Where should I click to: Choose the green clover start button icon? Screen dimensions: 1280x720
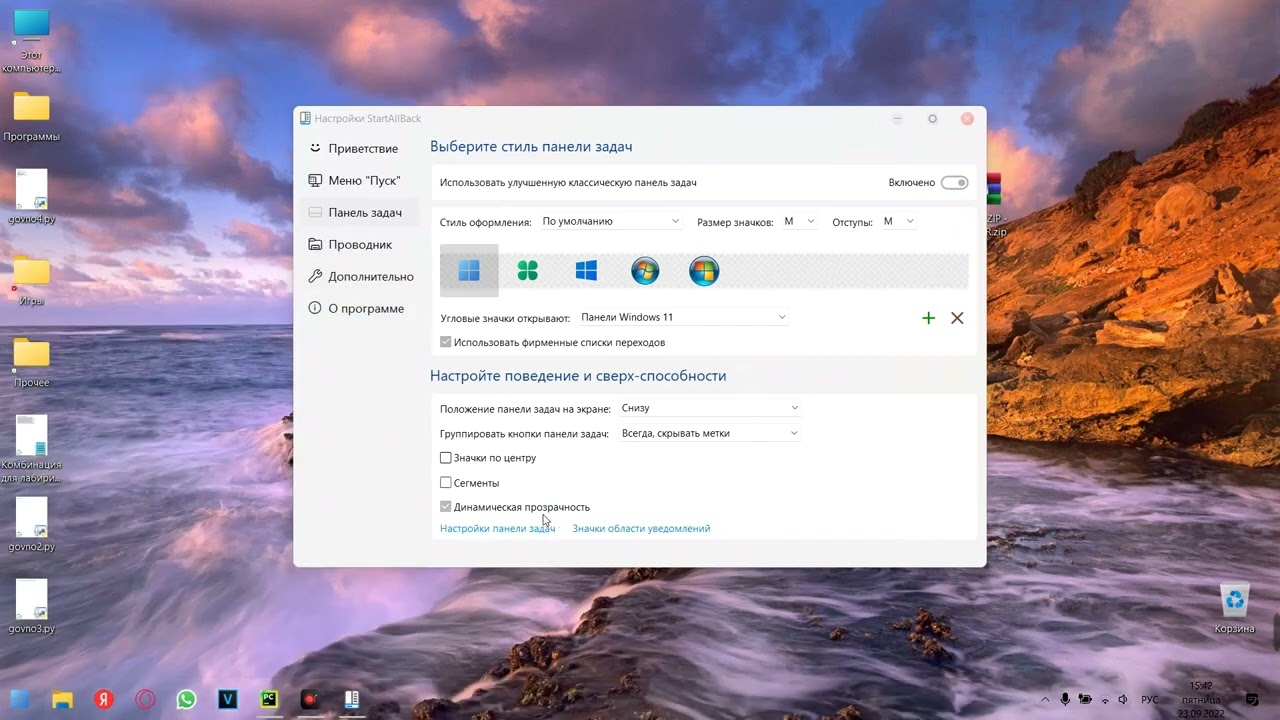(527, 271)
